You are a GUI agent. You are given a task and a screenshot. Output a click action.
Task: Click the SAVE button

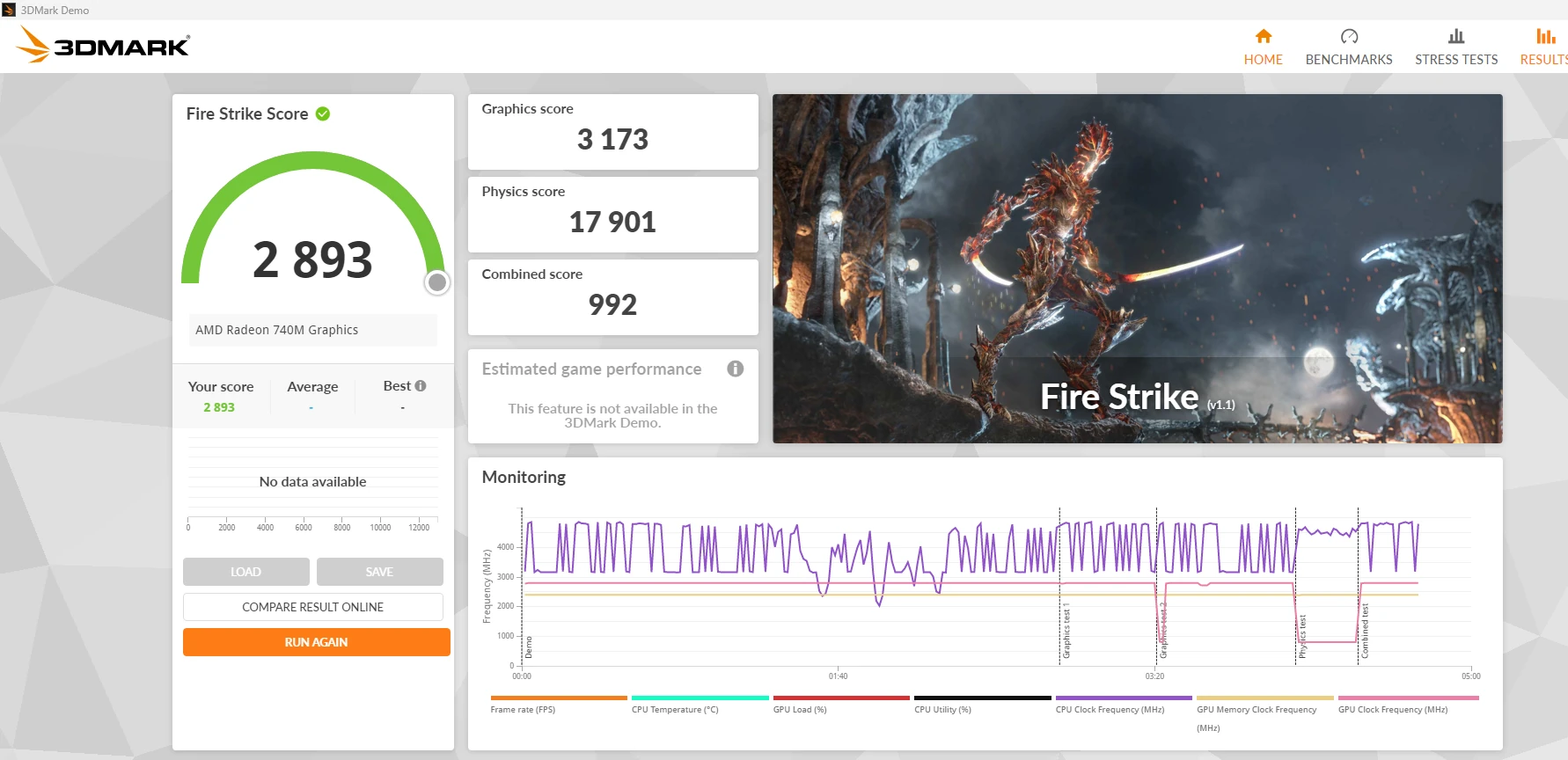(x=380, y=572)
